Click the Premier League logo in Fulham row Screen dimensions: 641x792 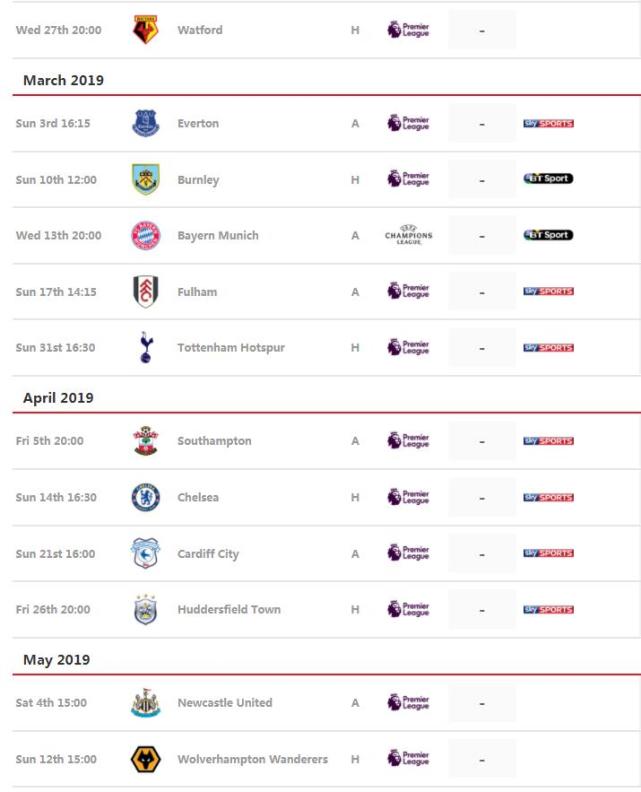[408, 292]
